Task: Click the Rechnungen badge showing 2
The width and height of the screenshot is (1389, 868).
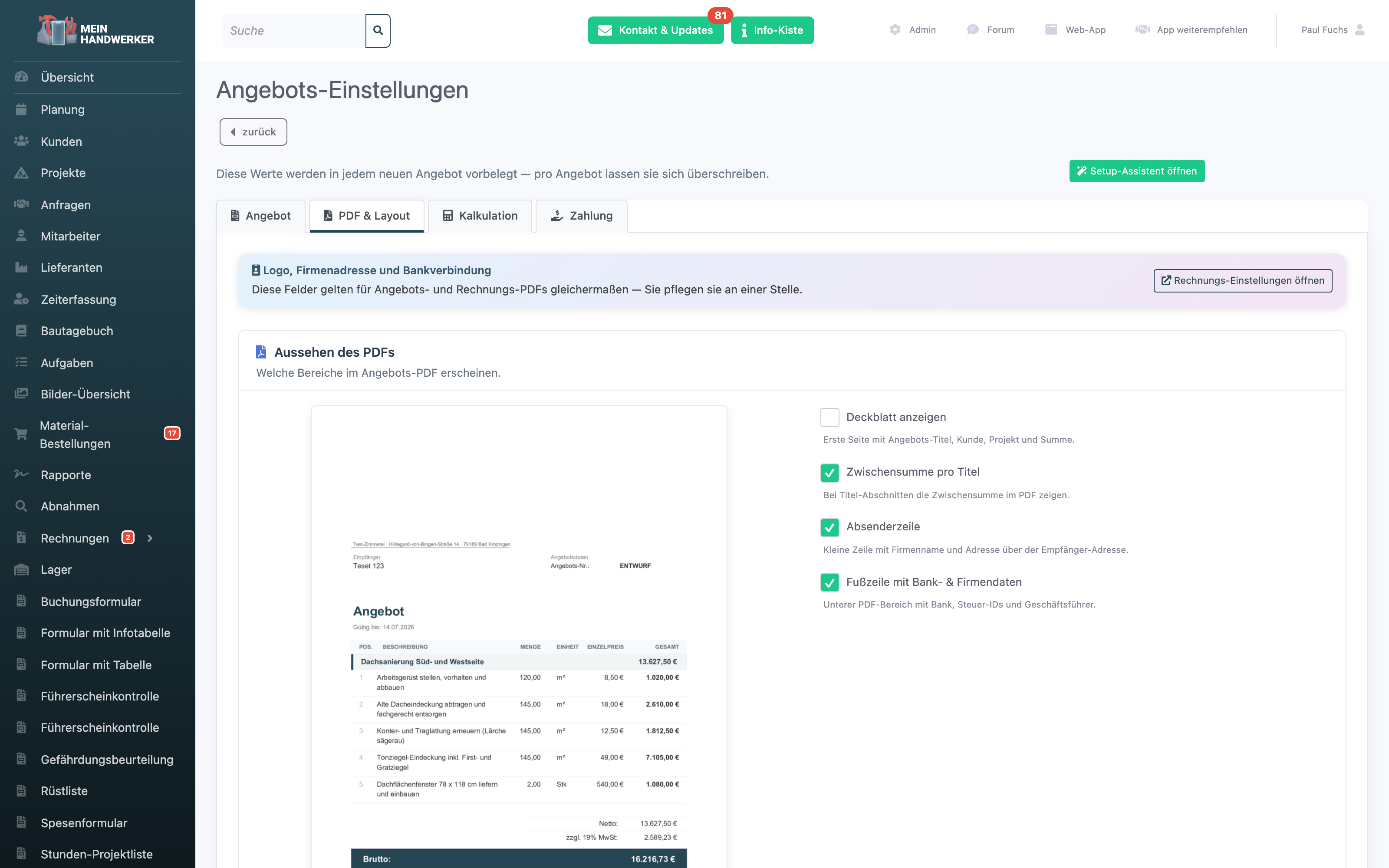Action: (x=128, y=538)
